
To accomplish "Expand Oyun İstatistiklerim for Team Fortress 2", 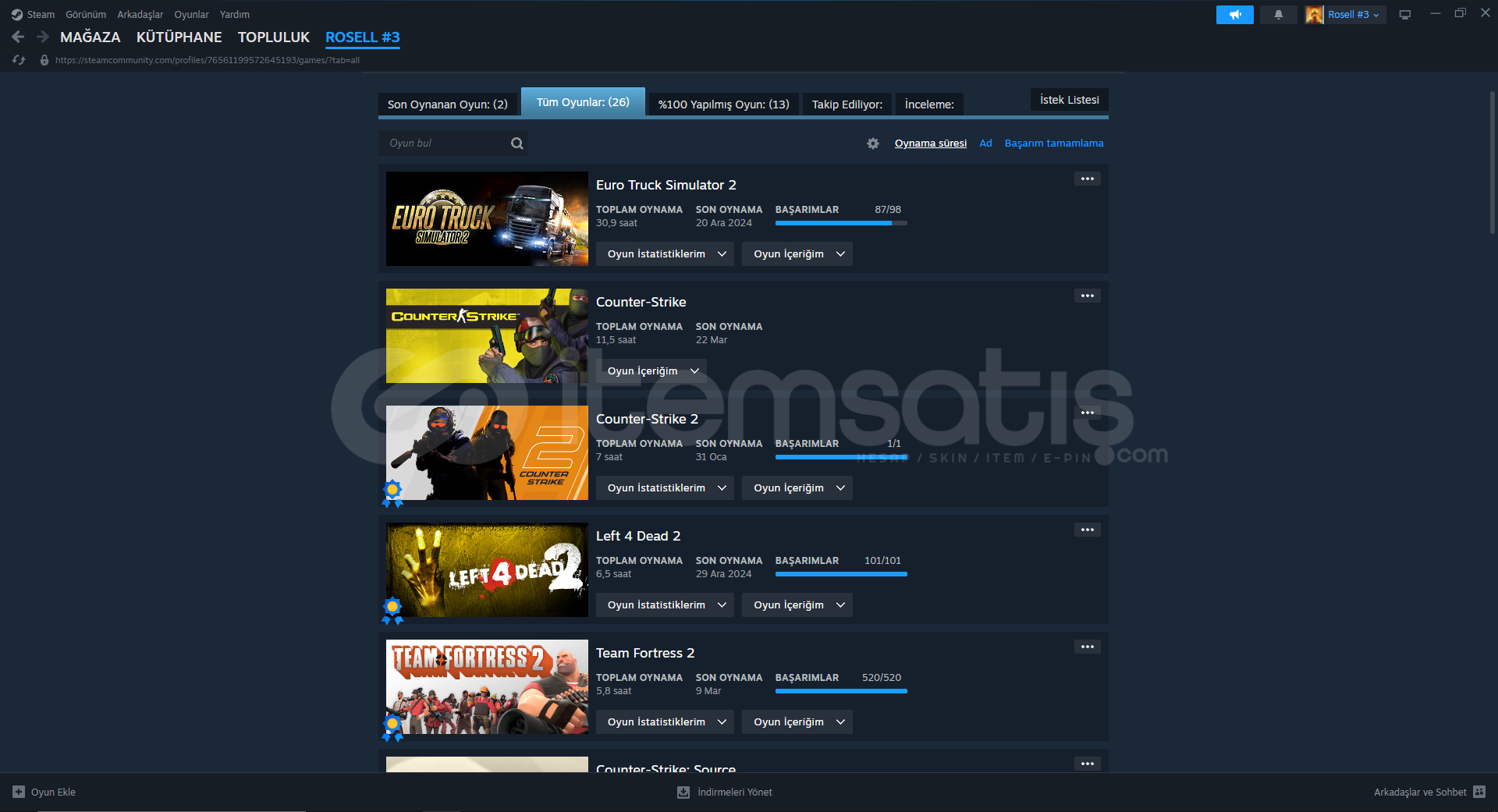I will pyautogui.click(x=665, y=722).
